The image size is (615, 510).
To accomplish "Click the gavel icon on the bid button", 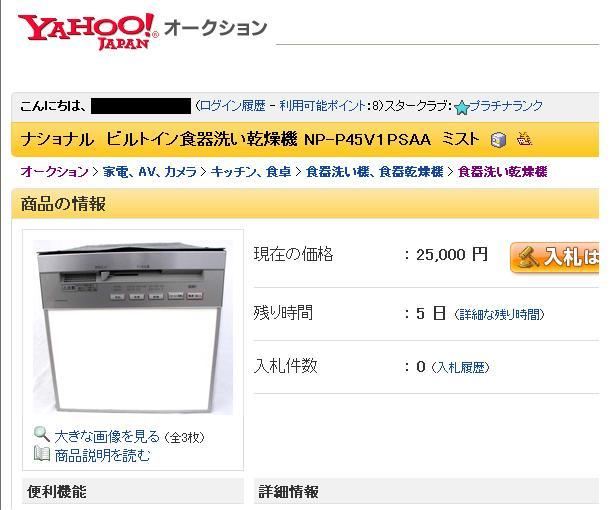I will click(x=528, y=258).
